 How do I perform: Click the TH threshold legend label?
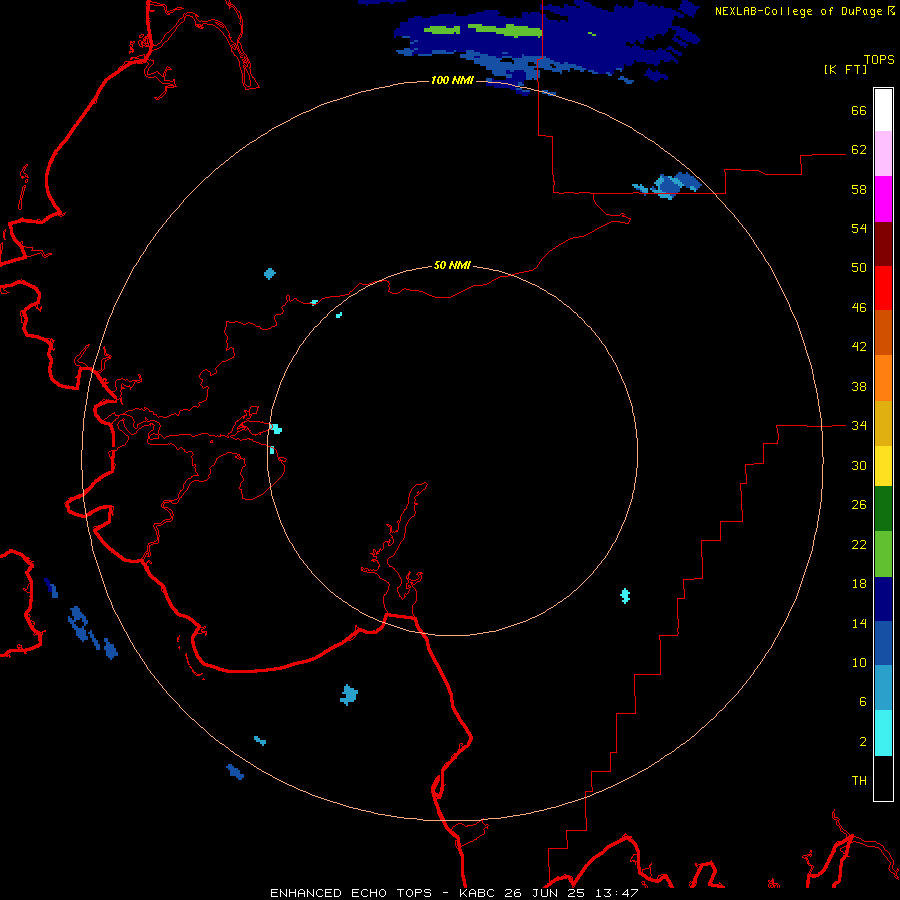(859, 781)
